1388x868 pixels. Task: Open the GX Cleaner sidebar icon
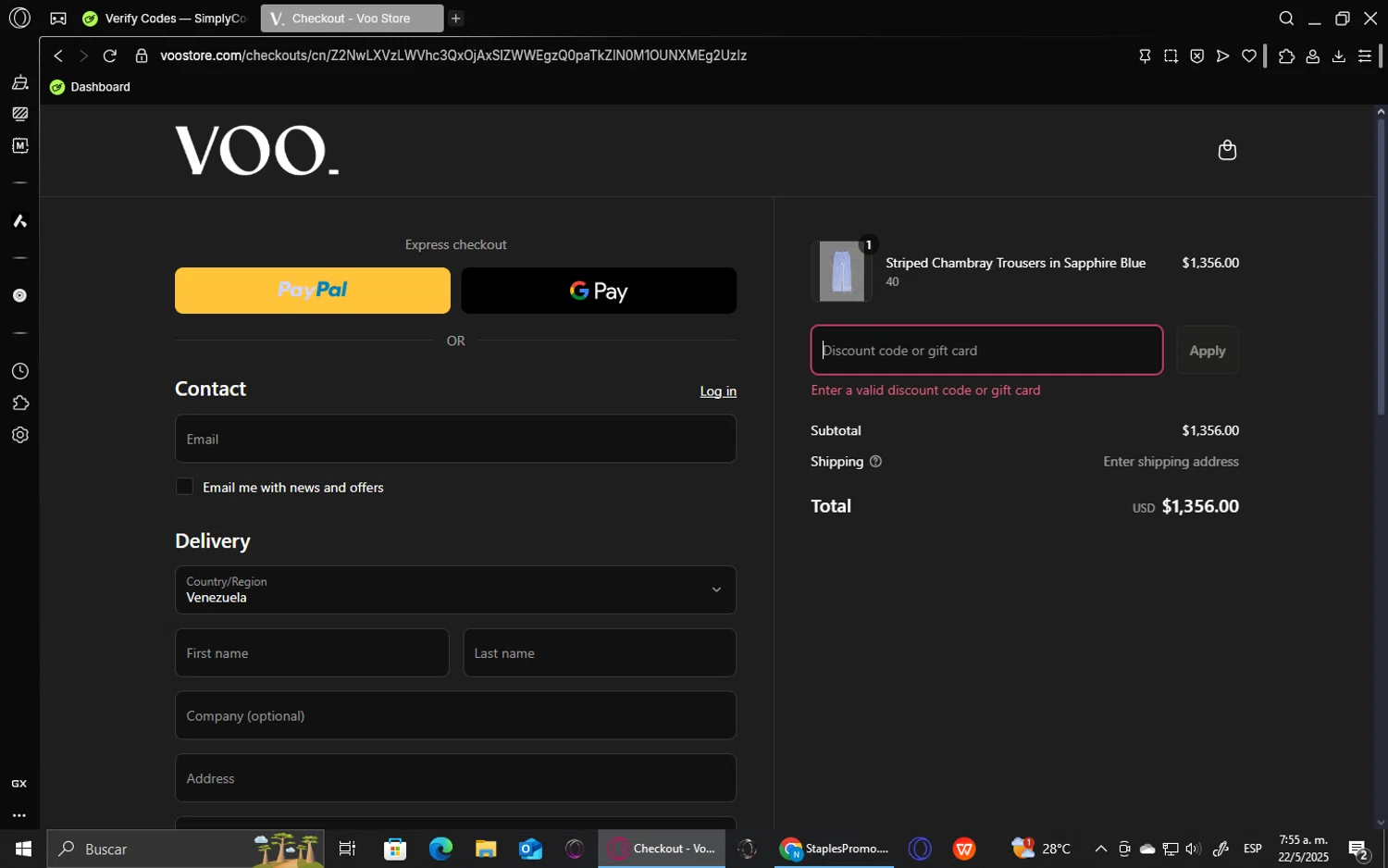19,82
